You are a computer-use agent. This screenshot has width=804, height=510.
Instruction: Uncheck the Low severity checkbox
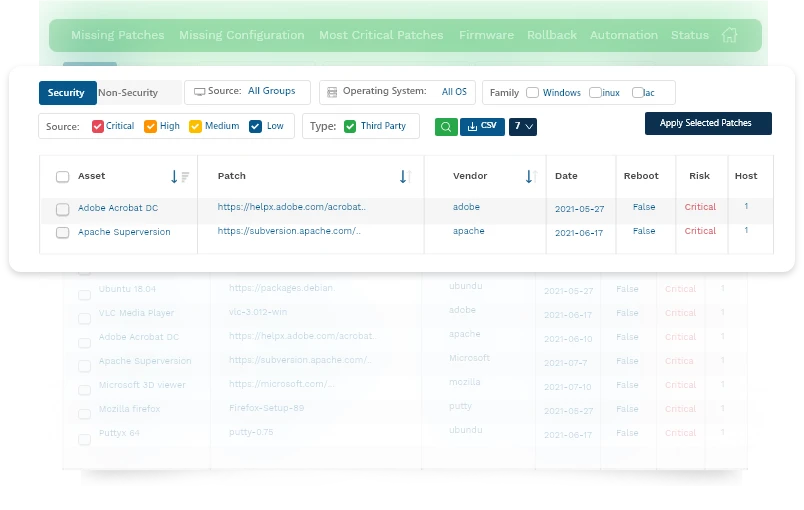(x=255, y=127)
